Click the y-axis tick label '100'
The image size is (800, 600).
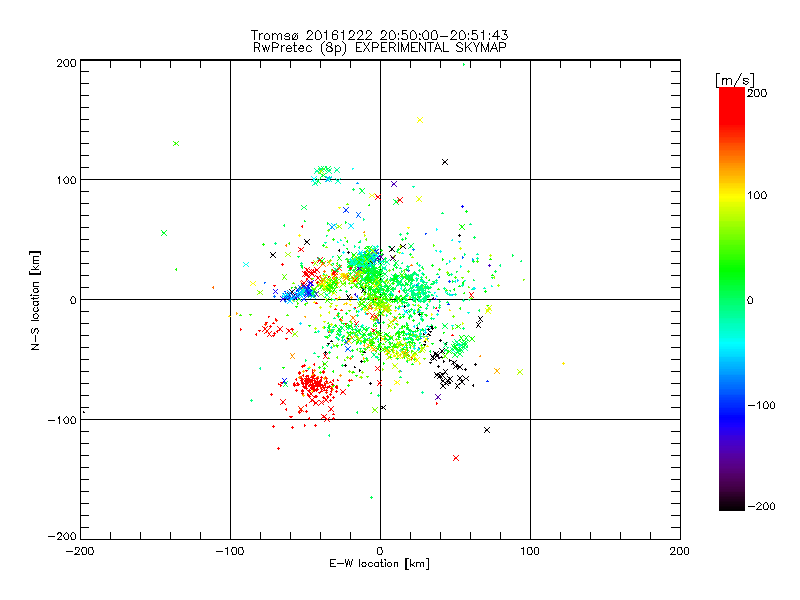pos(66,180)
